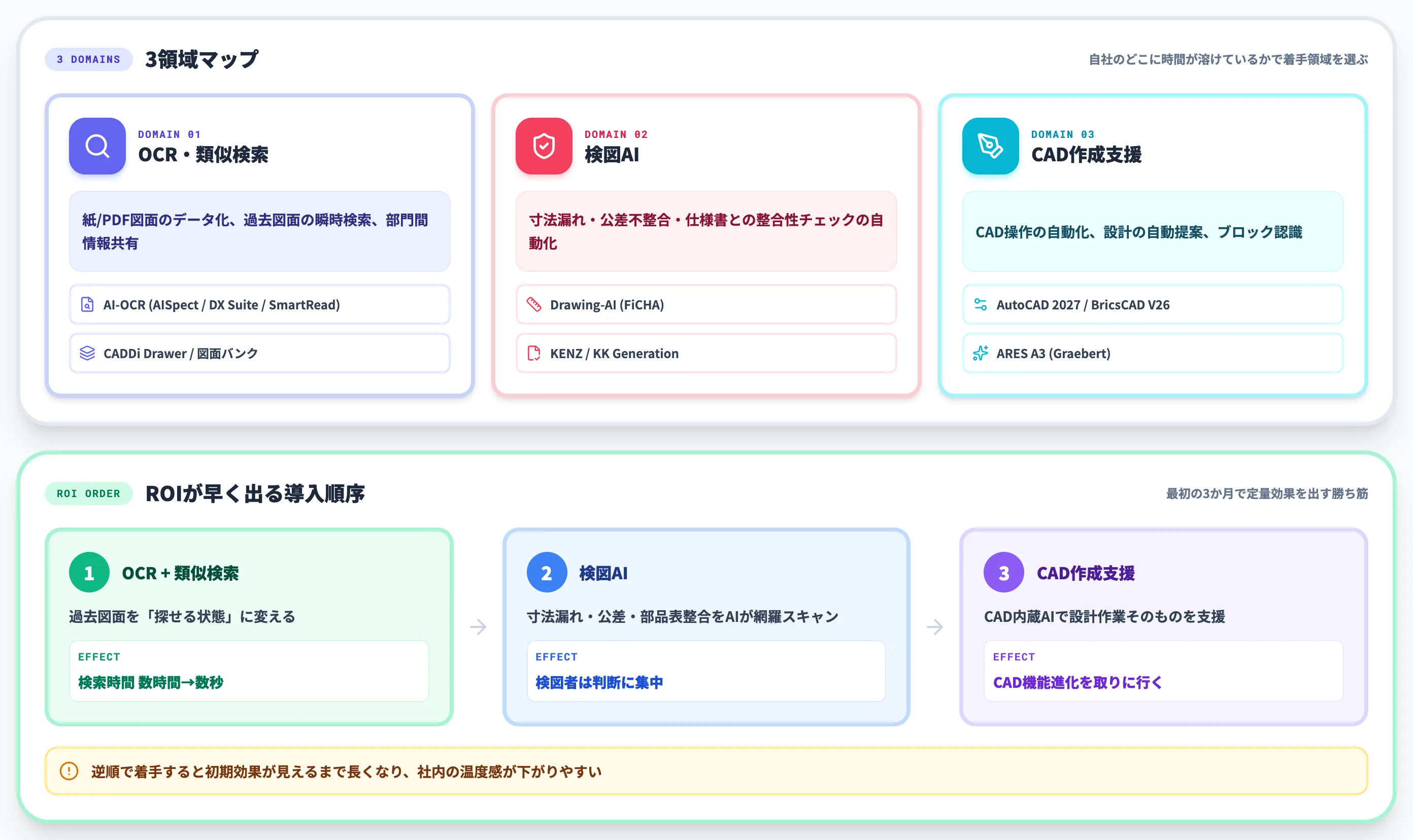The width and height of the screenshot is (1413, 840).
Task: Click the CAD作成支援 domain title in domain 03
Action: (1086, 155)
